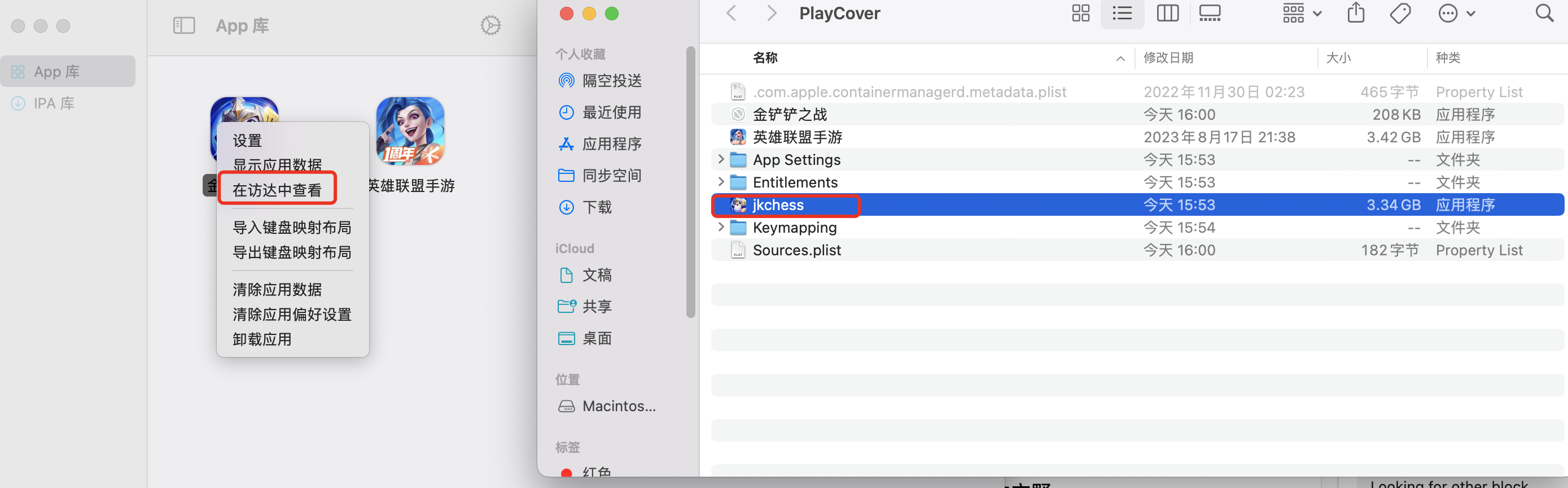Toggle the PlayCover sidebar panel icon

(x=184, y=25)
